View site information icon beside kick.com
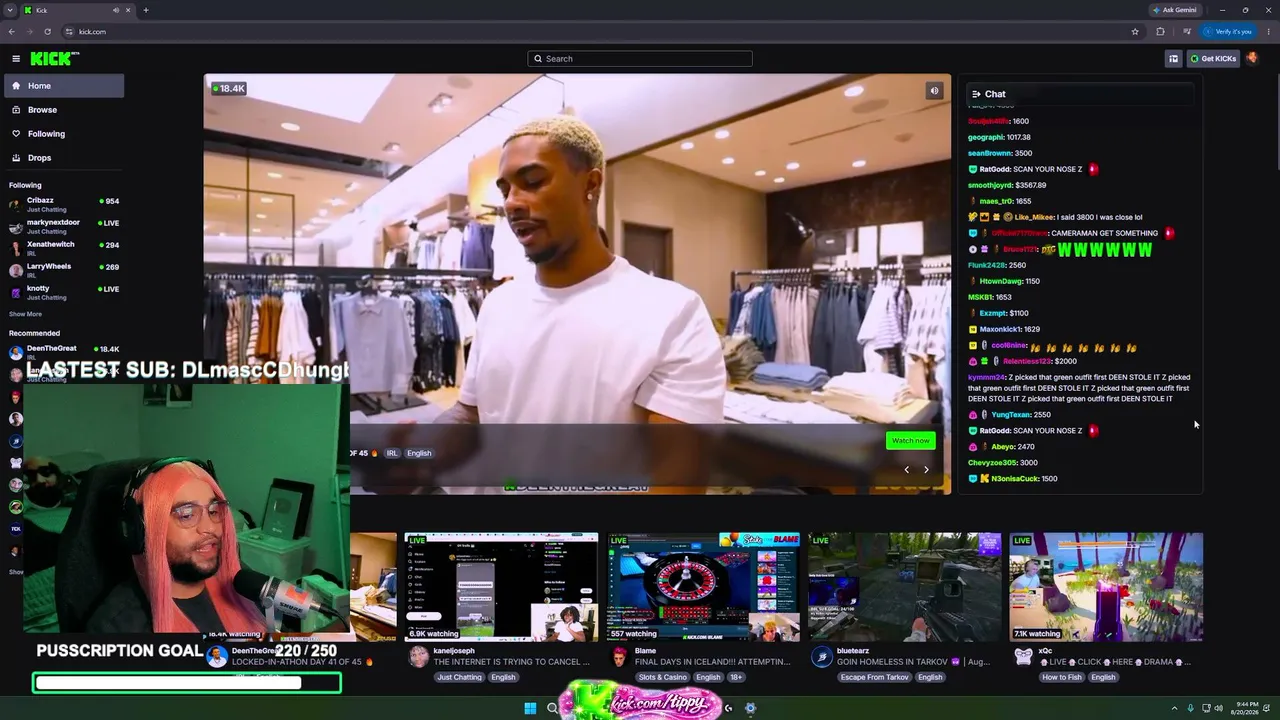 (x=71, y=31)
